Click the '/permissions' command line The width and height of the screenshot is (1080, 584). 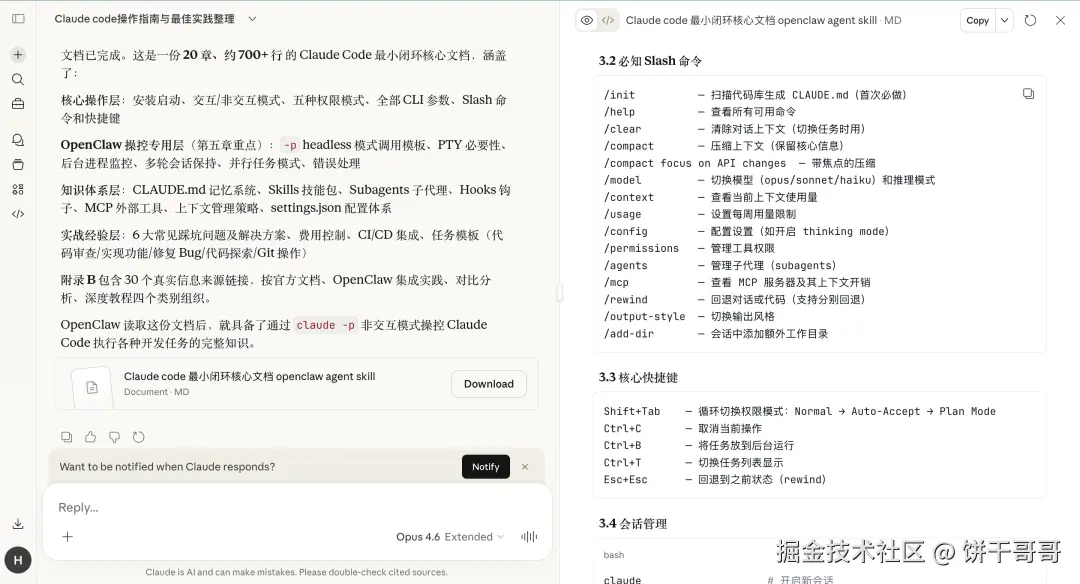coord(689,249)
